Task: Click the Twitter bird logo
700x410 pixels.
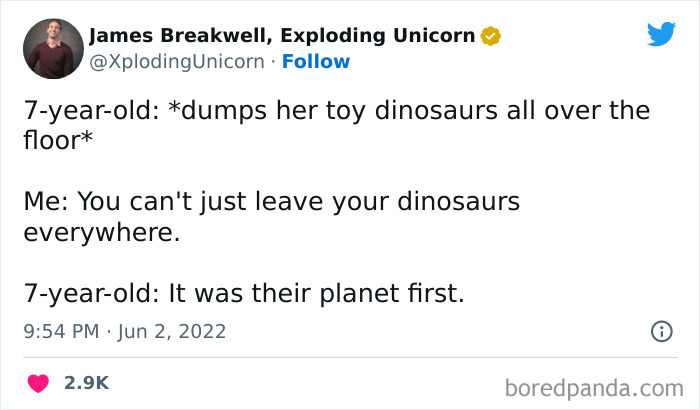Action: pos(661,36)
